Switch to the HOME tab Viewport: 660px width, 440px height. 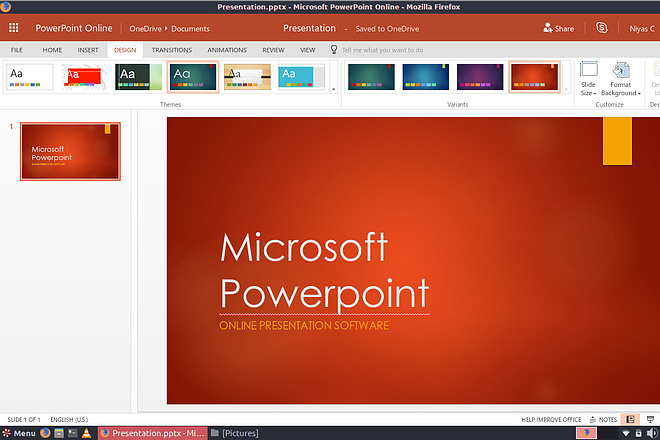[52, 50]
